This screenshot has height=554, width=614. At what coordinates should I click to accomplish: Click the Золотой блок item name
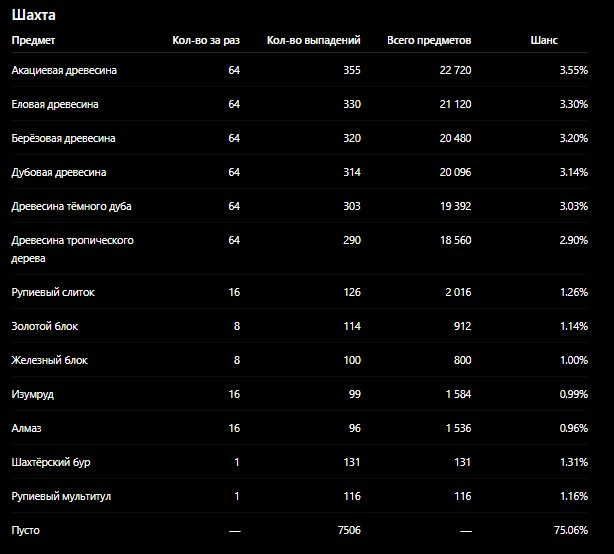(x=45, y=327)
